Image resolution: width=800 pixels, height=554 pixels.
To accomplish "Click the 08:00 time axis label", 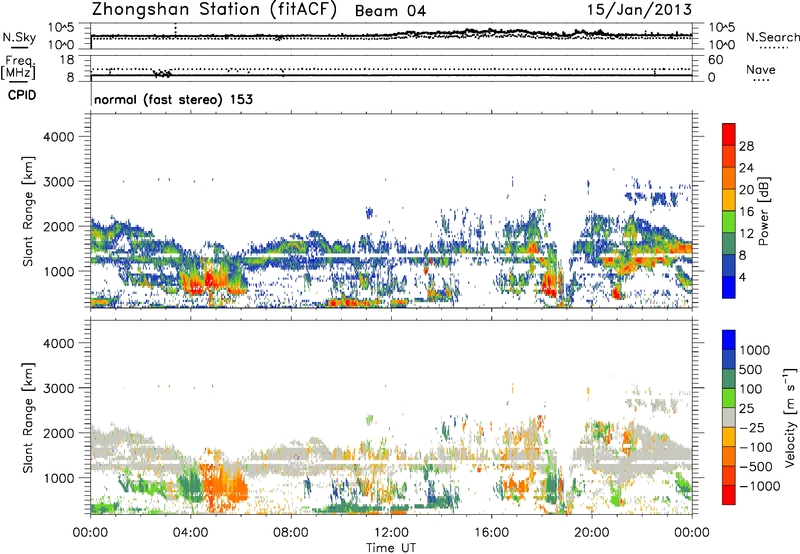I will pos(291,533).
